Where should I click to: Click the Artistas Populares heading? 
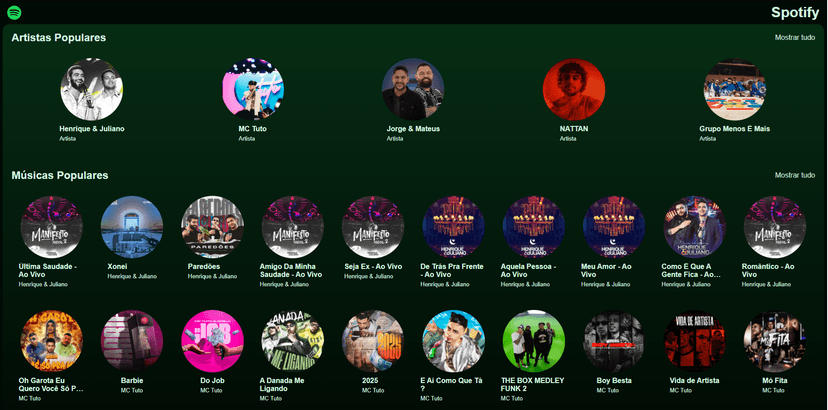(59, 38)
